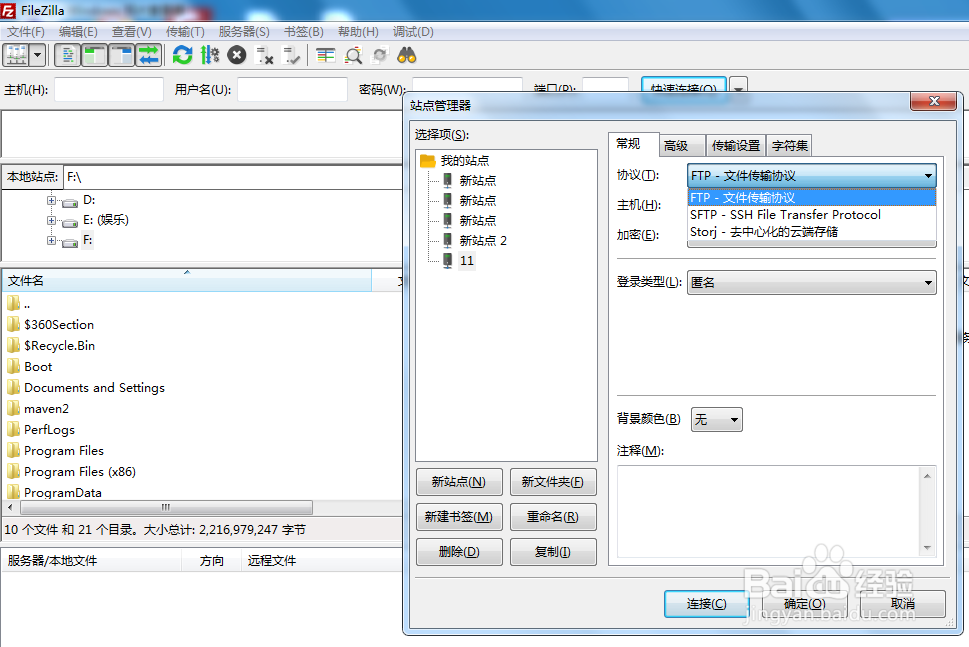The image size is (969, 647).
Task: Select the $Recycle.Bin folder
Action: 59,345
